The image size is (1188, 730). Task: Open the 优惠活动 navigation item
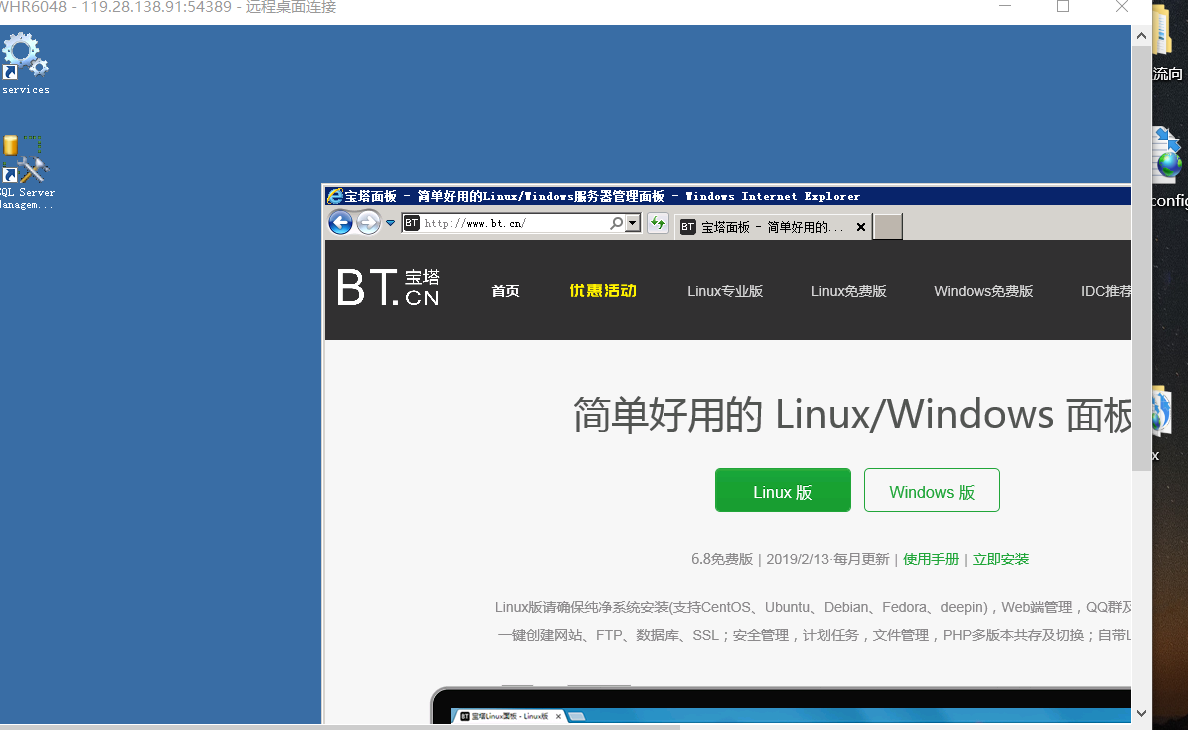(x=603, y=291)
